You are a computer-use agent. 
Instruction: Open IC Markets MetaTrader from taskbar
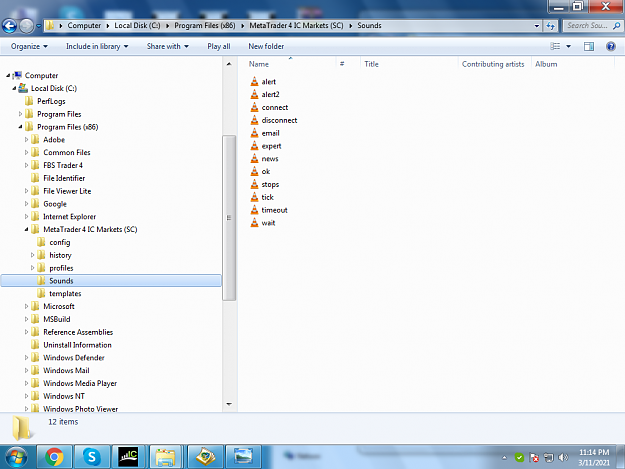pos(129,457)
